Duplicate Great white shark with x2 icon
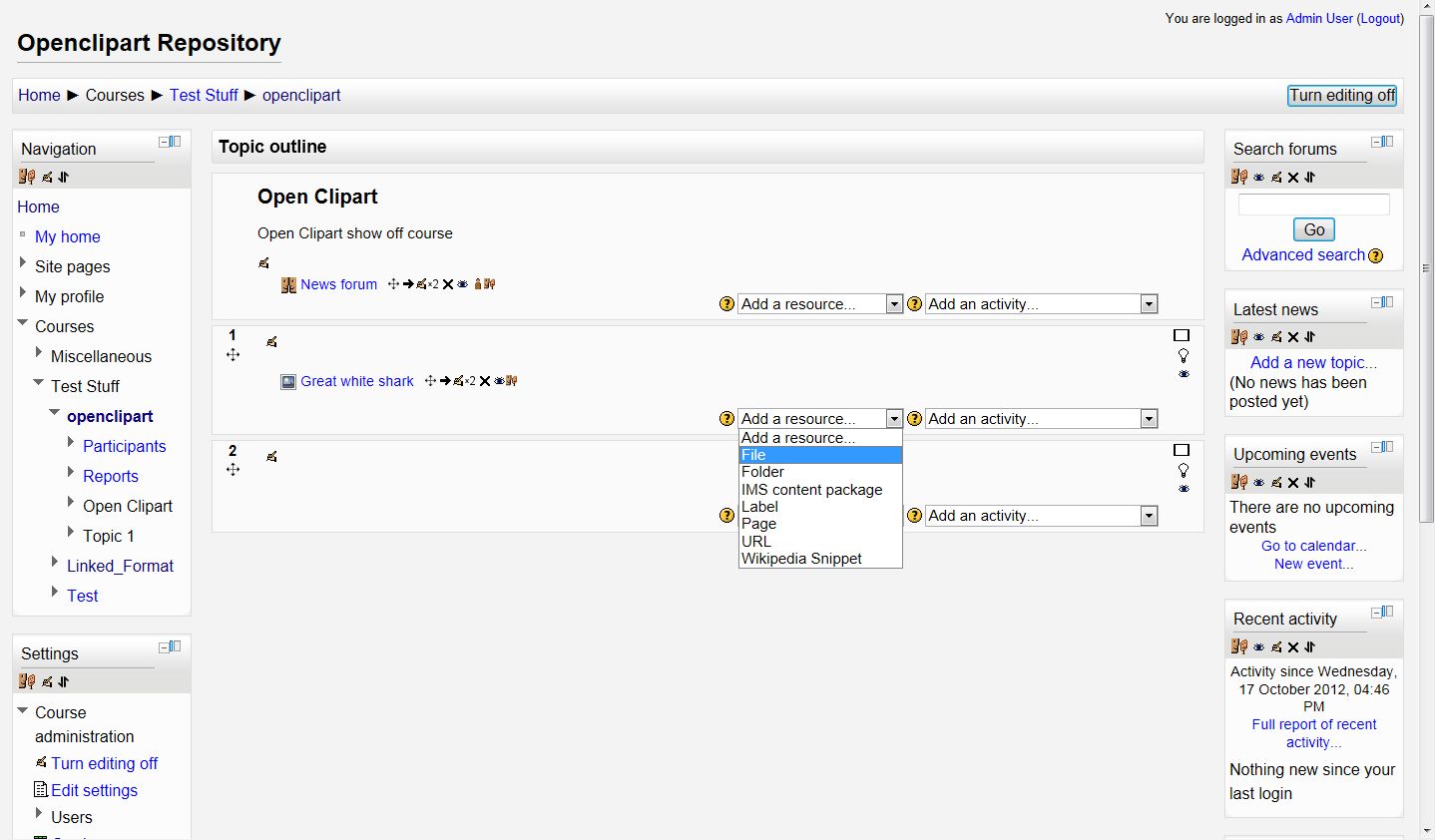 point(470,381)
